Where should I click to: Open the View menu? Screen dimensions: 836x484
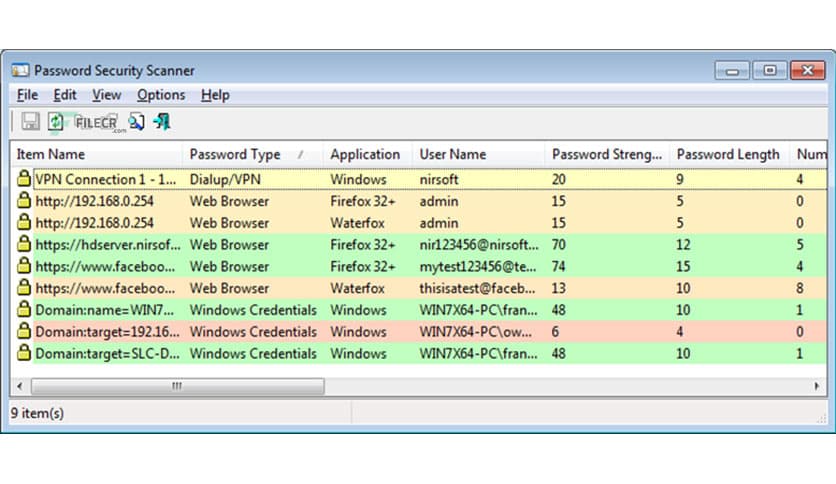point(106,95)
